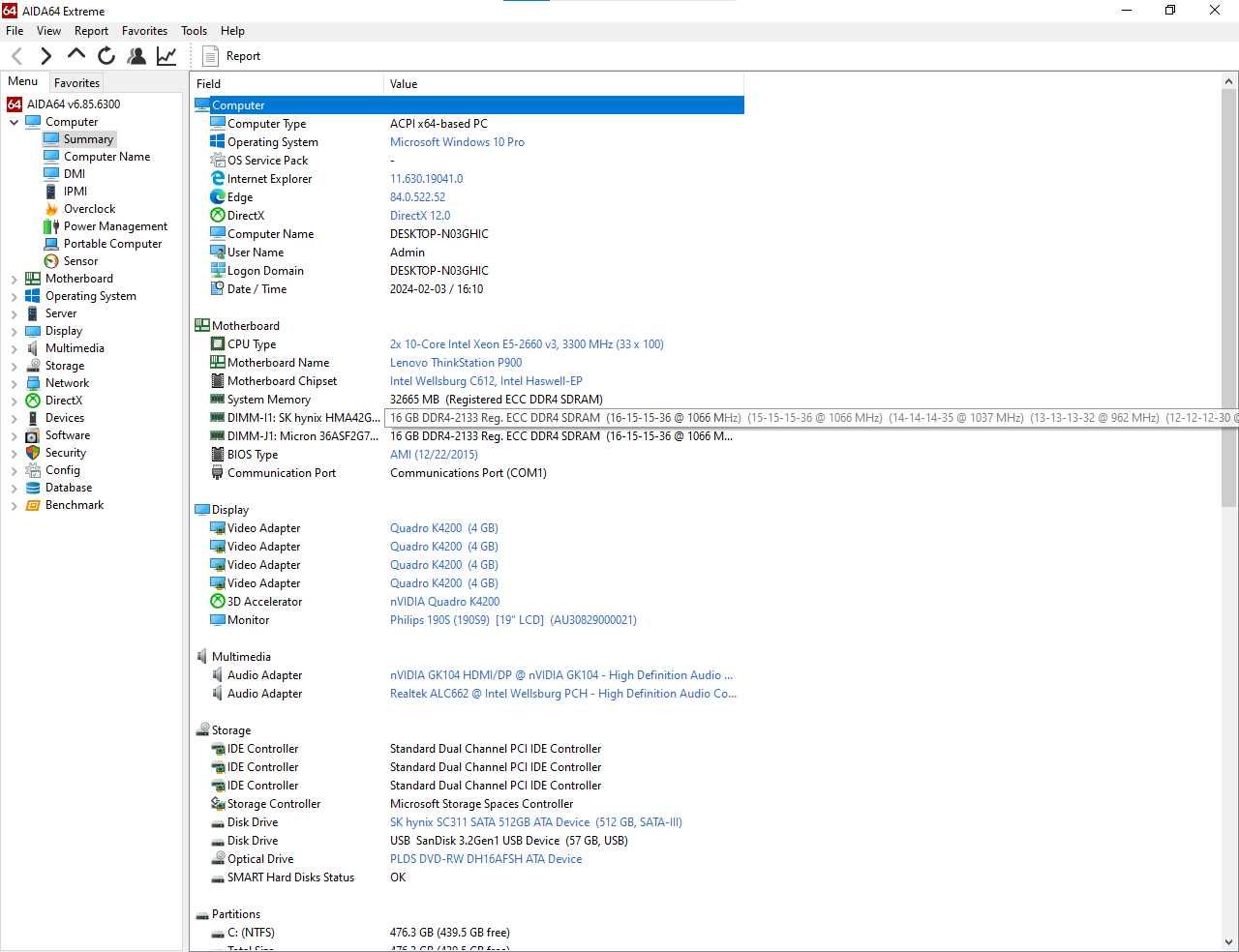Open the Report menu
This screenshot has width=1239, height=952.
tap(91, 31)
